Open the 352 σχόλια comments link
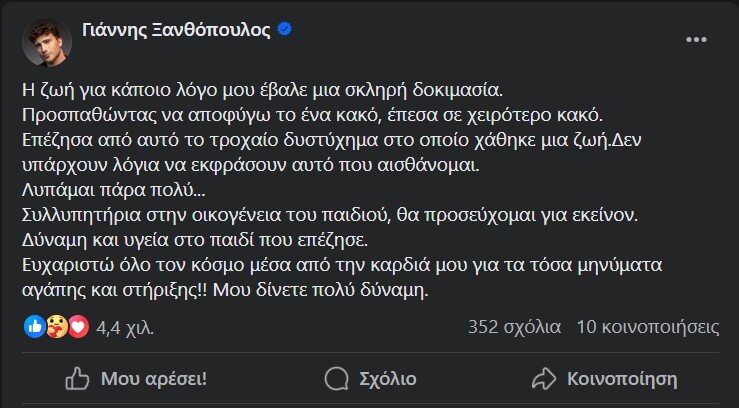The width and height of the screenshot is (739, 408). [x=514, y=326]
